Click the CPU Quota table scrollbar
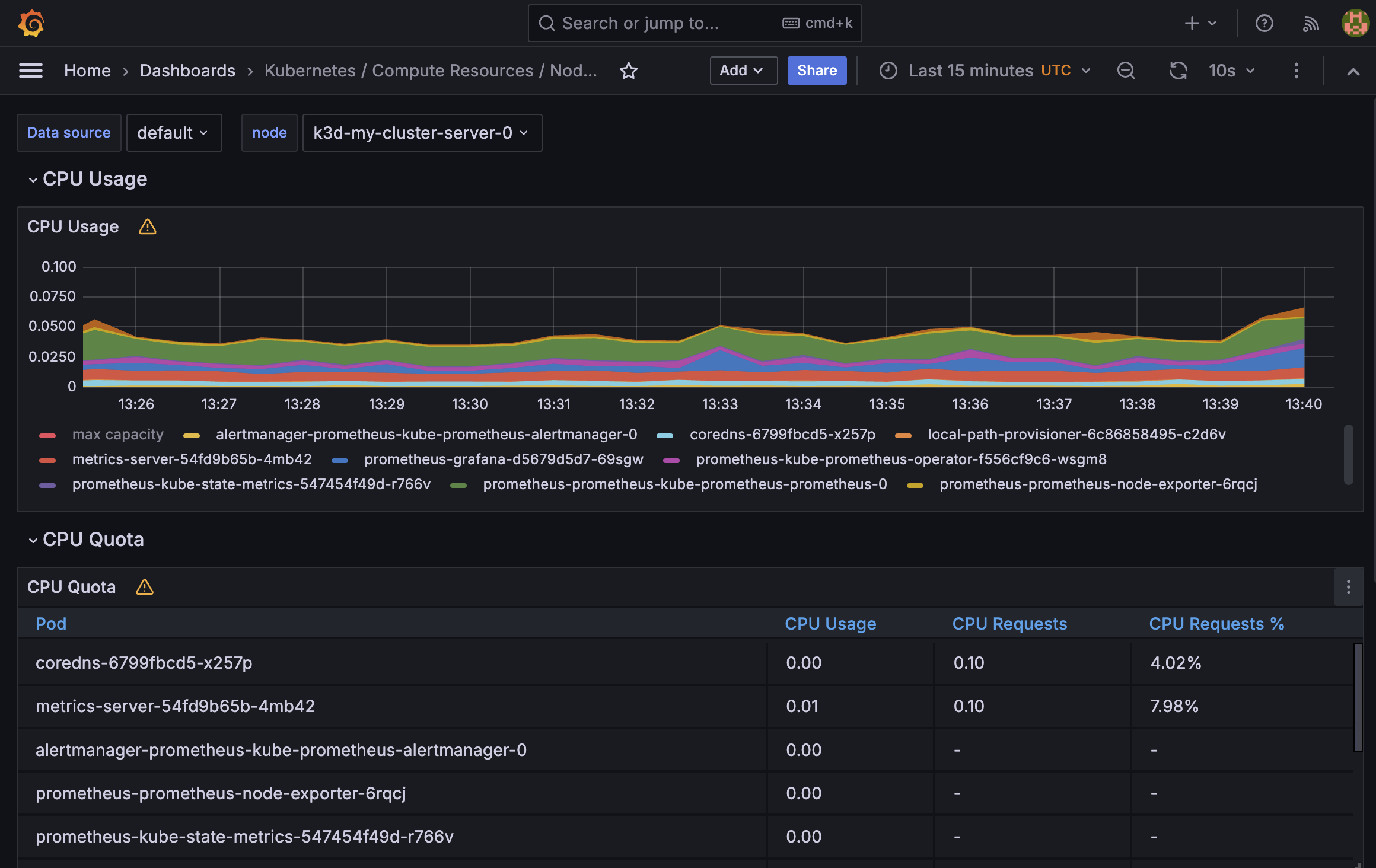The width and height of the screenshot is (1376, 868). click(1358, 698)
